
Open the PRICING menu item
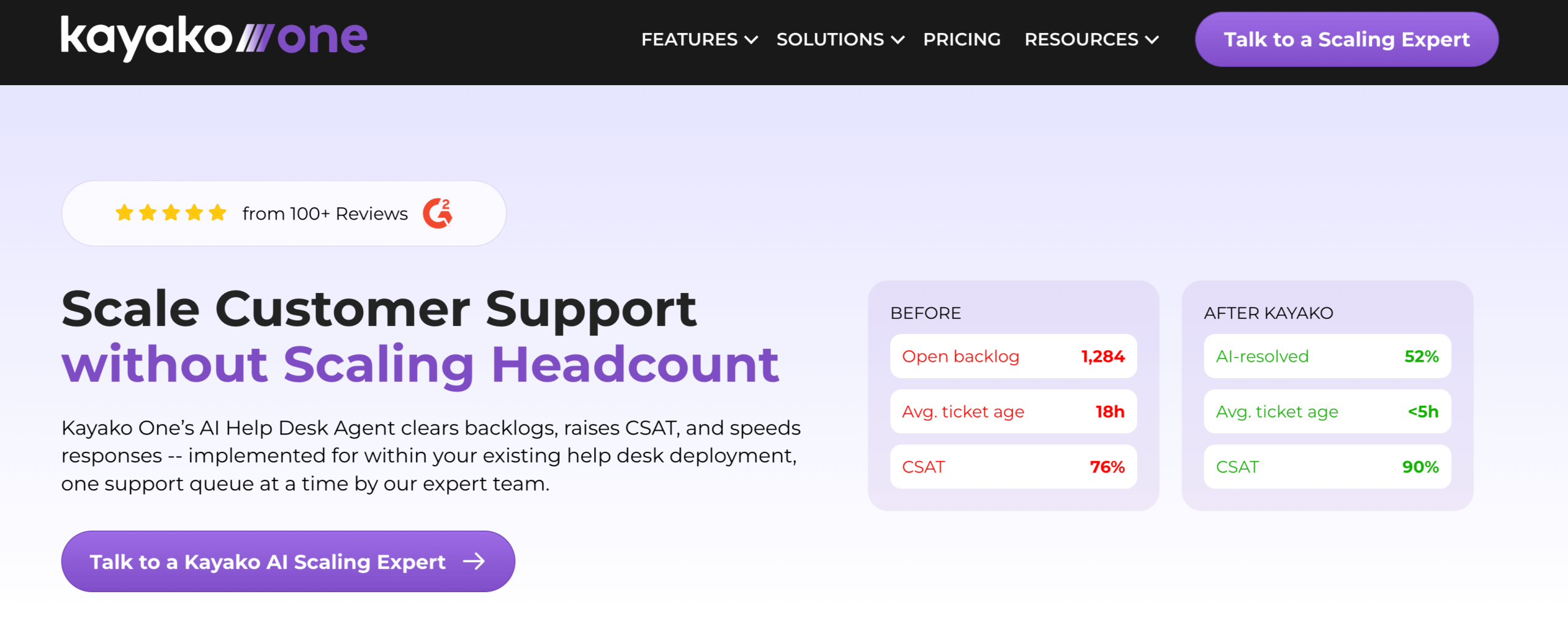[961, 39]
